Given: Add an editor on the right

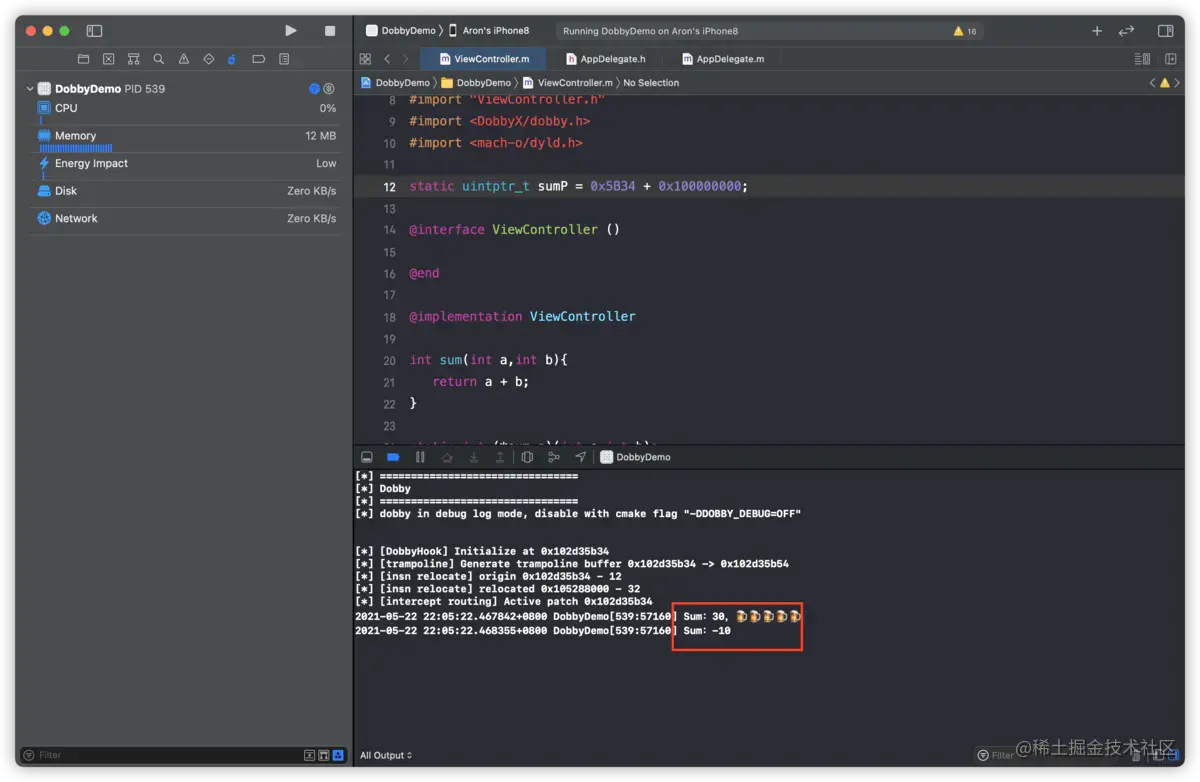Looking at the screenshot, I should [x=1170, y=59].
